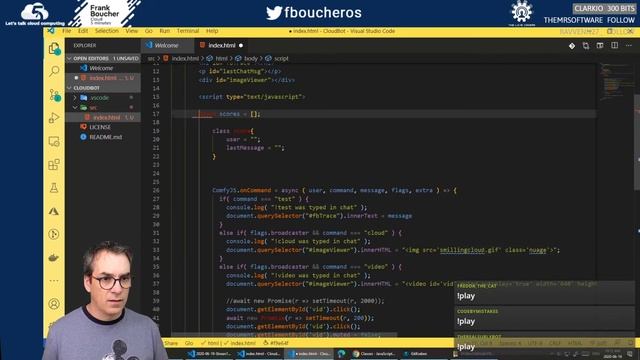Viewport: 640px width, 360px height.
Task: Open the LICENSE file
Action: (x=103, y=127)
